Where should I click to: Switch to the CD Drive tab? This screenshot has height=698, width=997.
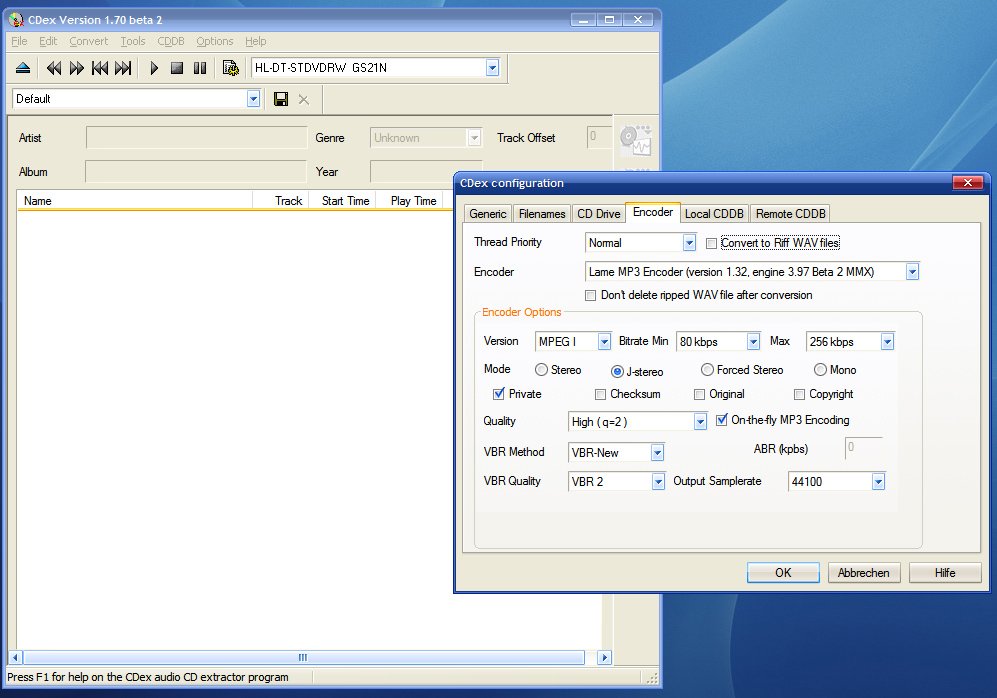pyautogui.click(x=599, y=213)
